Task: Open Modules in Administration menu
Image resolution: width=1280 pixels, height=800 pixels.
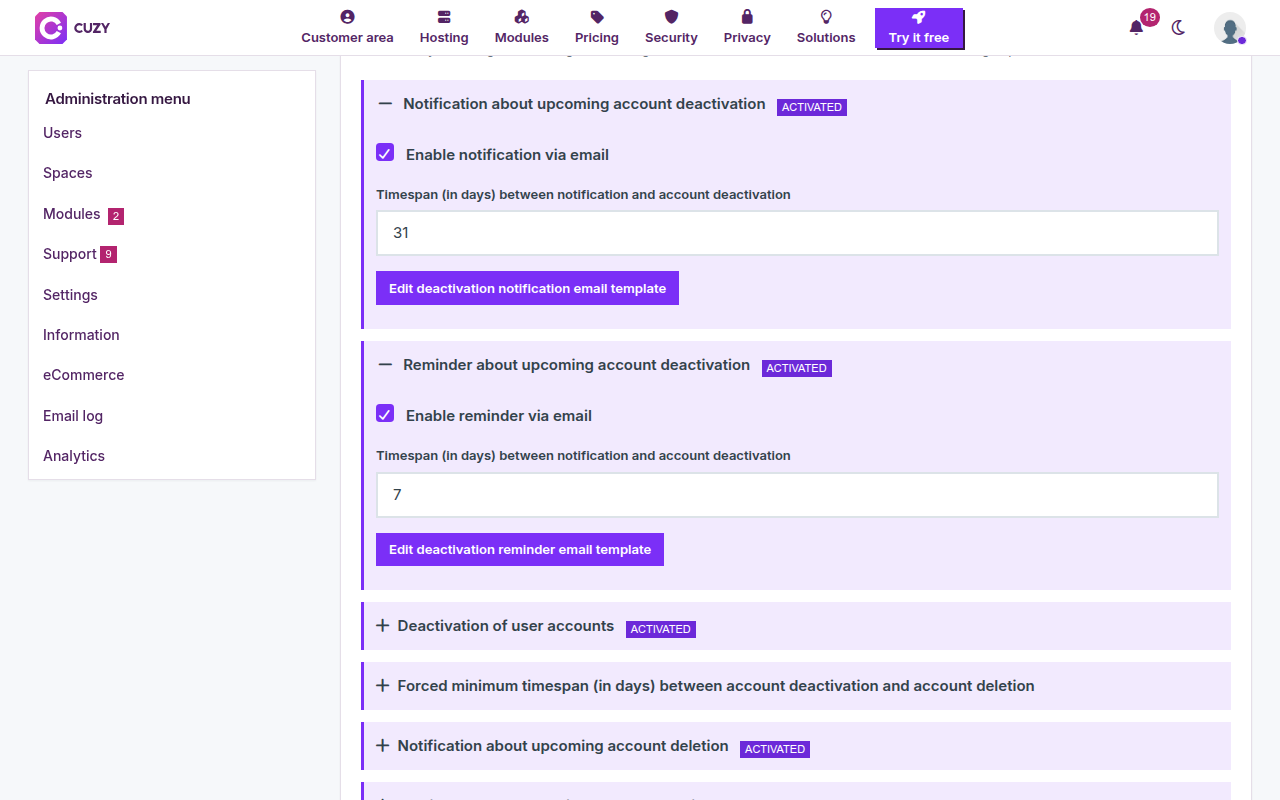Action: [71, 214]
